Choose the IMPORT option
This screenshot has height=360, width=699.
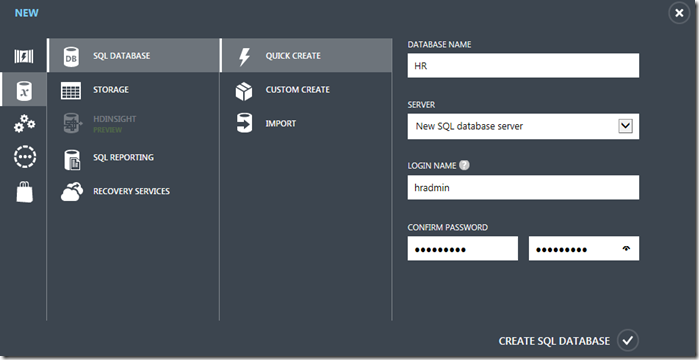coord(306,124)
